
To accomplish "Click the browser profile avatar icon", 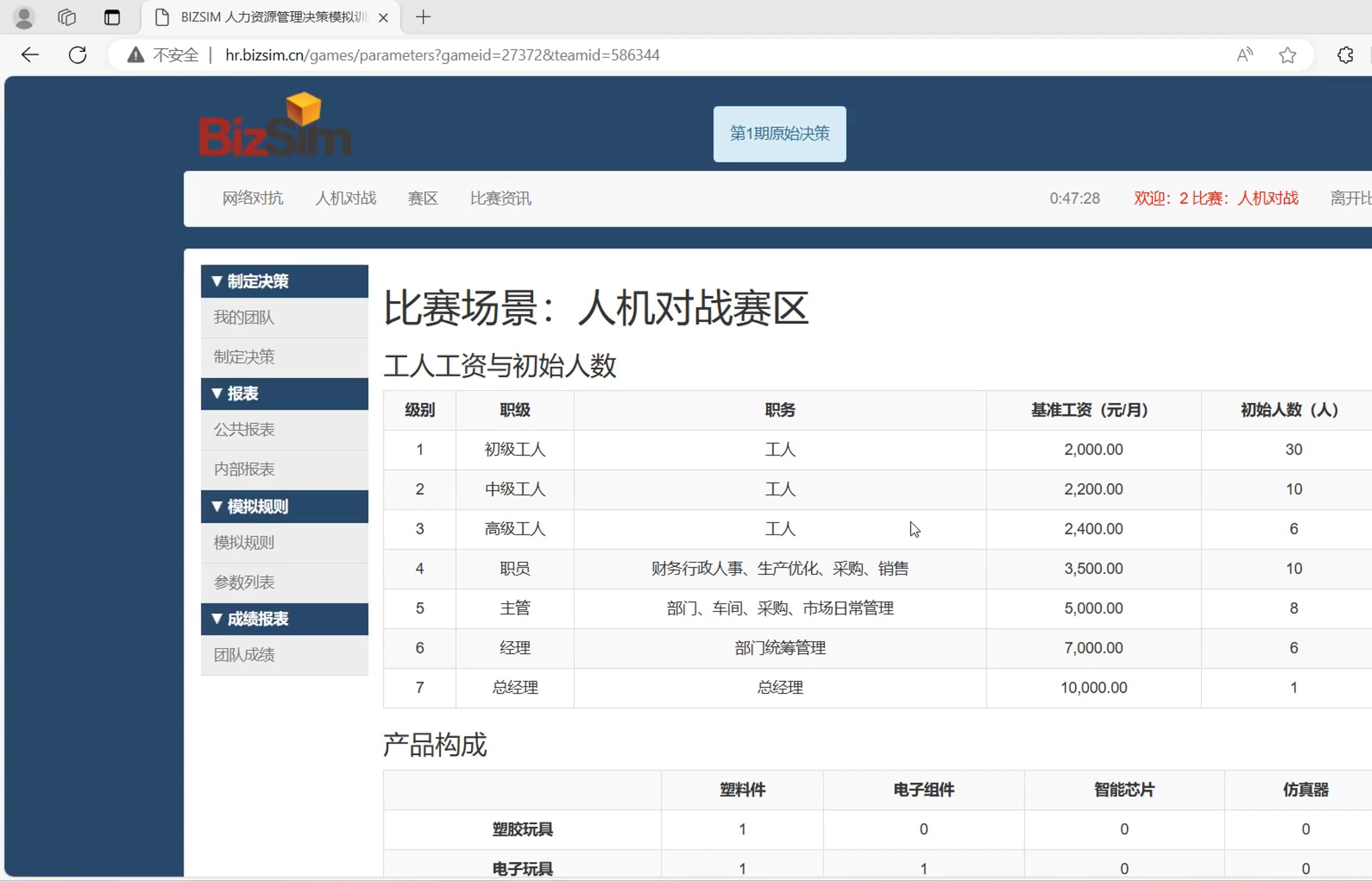I will click(x=23, y=17).
